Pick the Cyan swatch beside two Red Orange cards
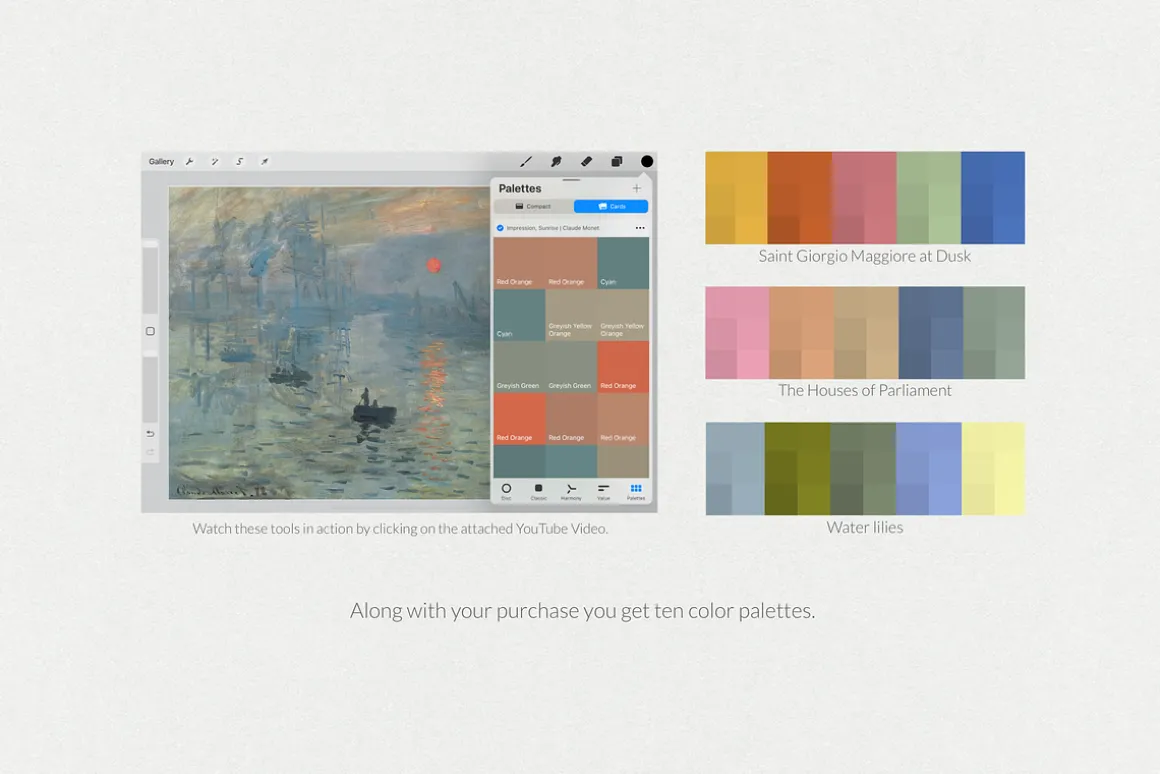1160x774 pixels. (623, 263)
